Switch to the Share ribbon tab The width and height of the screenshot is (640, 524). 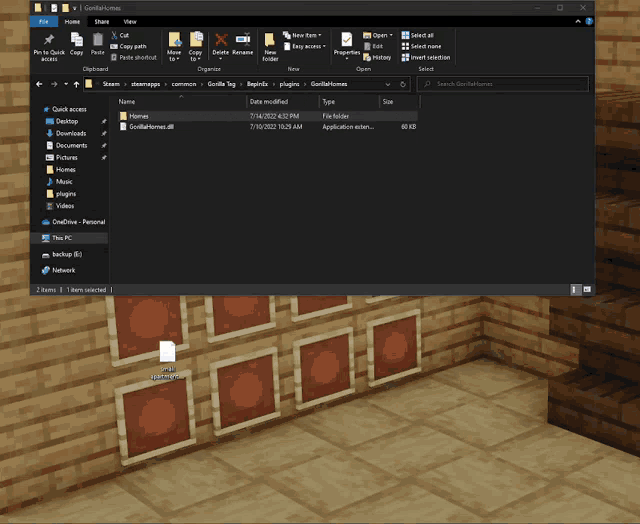[102, 22]
